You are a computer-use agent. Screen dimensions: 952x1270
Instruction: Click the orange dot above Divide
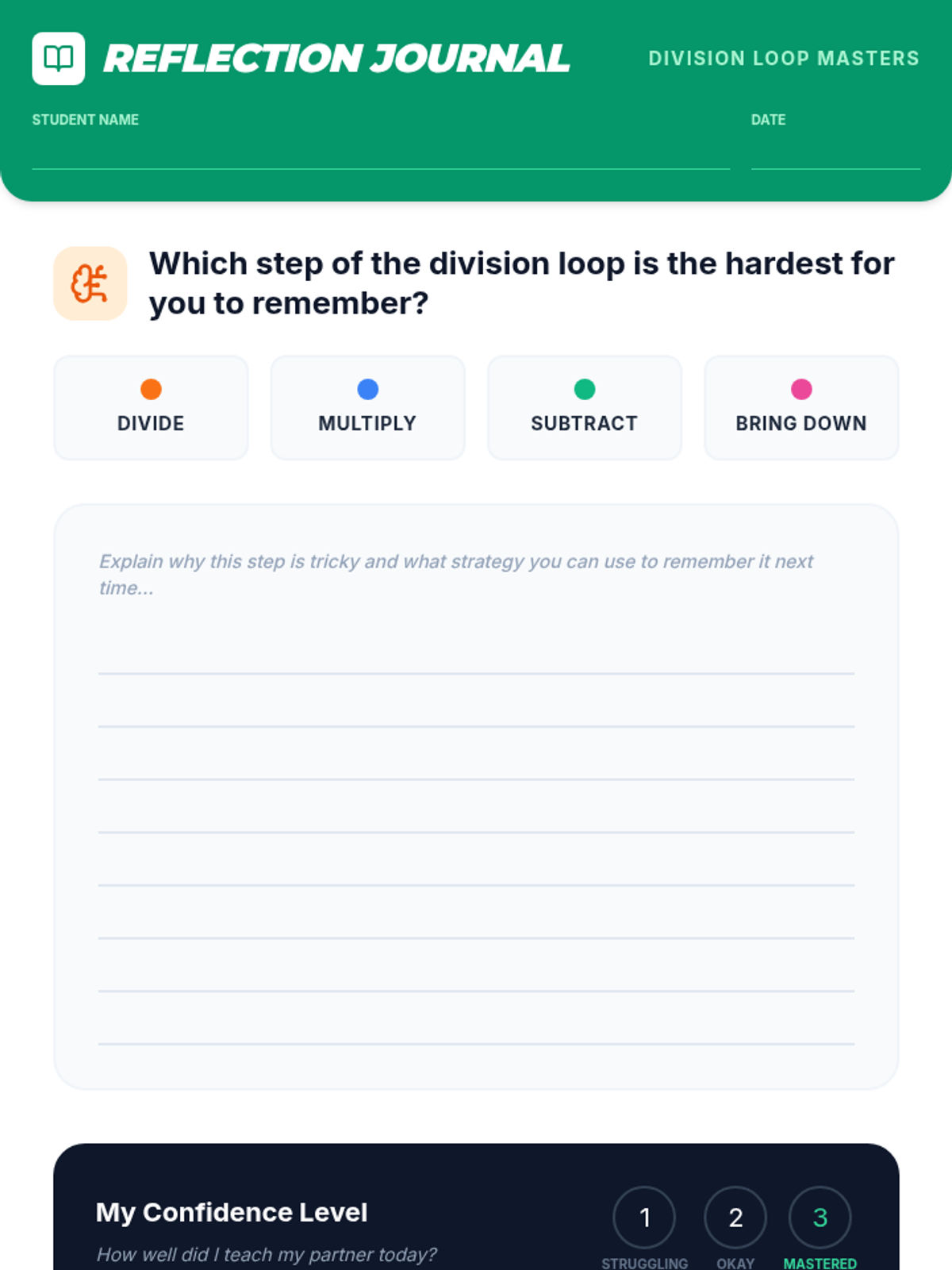151,389
